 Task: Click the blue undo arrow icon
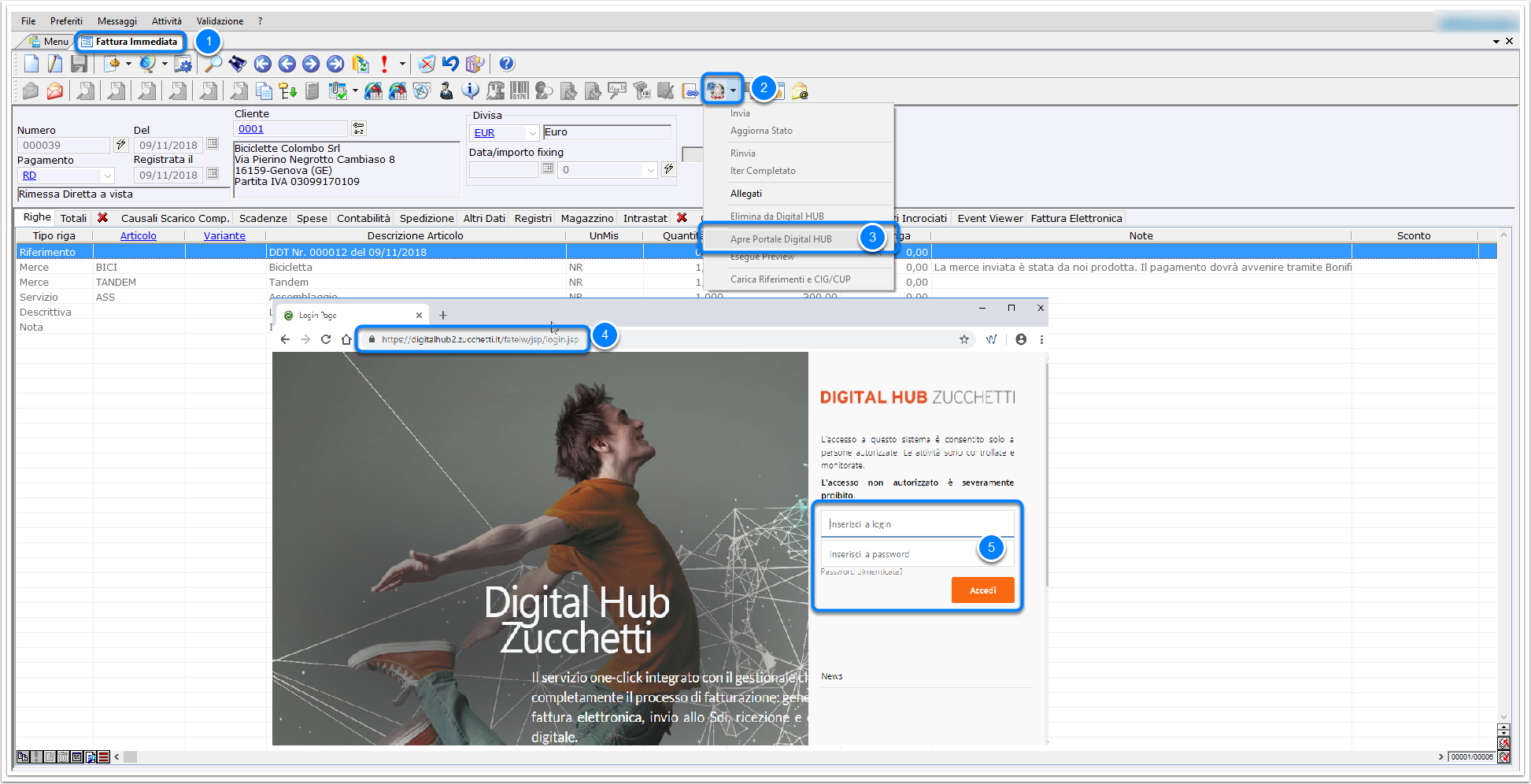(x=450, y=64)
